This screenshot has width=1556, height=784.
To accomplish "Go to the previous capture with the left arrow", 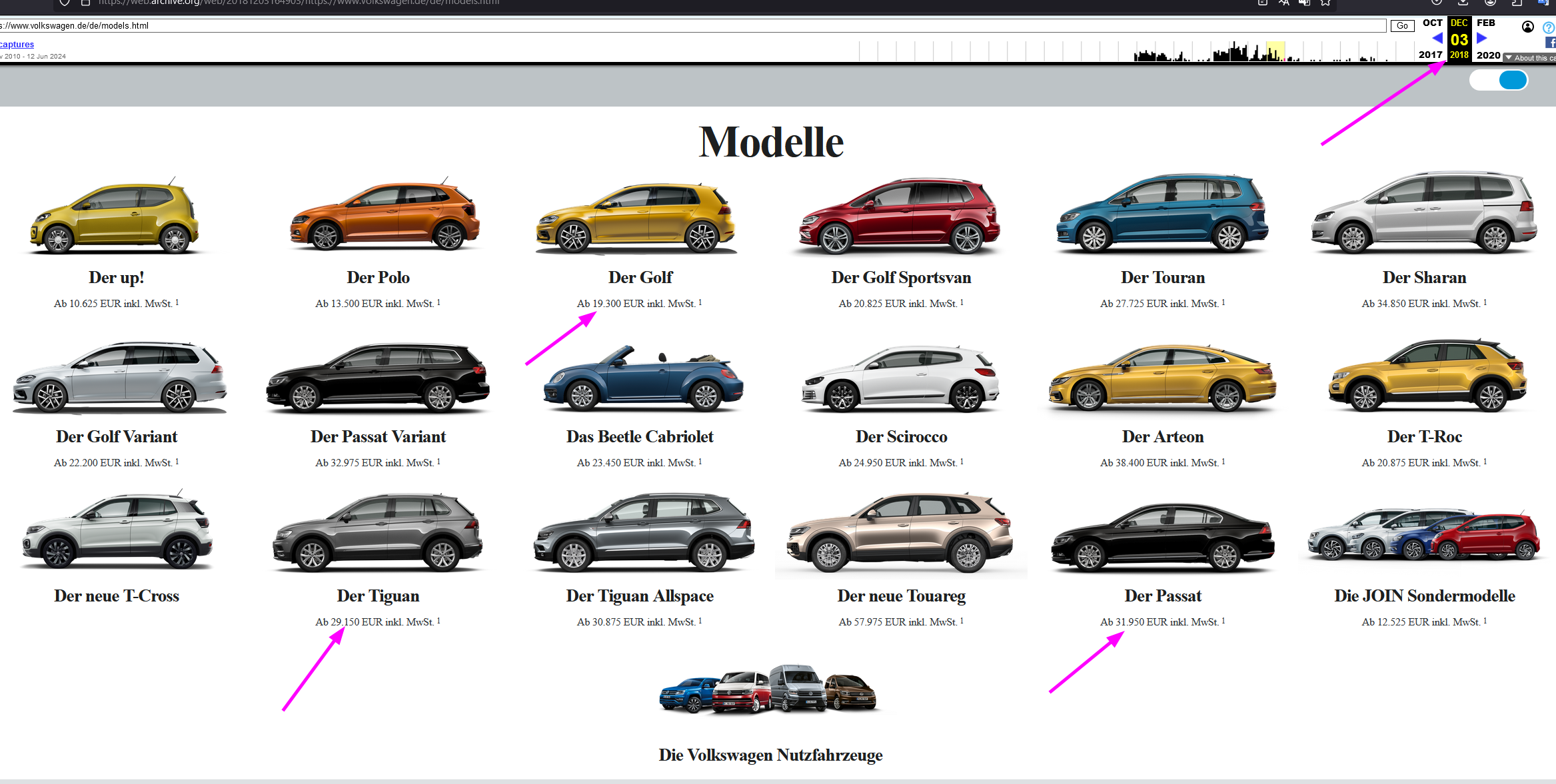I will click(1437, 39).
